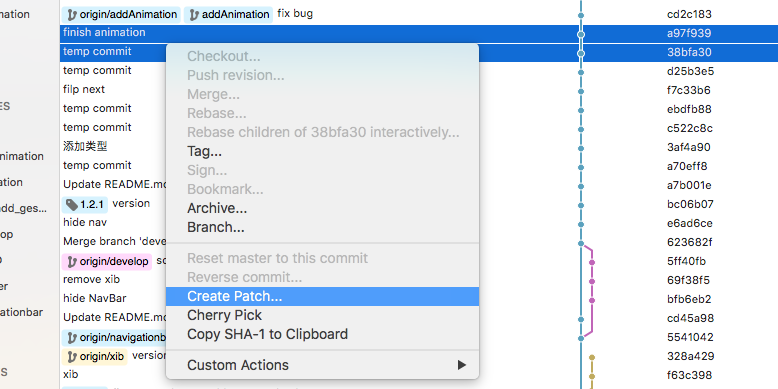
Task: Click the 1.2.1 tag label
Action: (85, 204)
